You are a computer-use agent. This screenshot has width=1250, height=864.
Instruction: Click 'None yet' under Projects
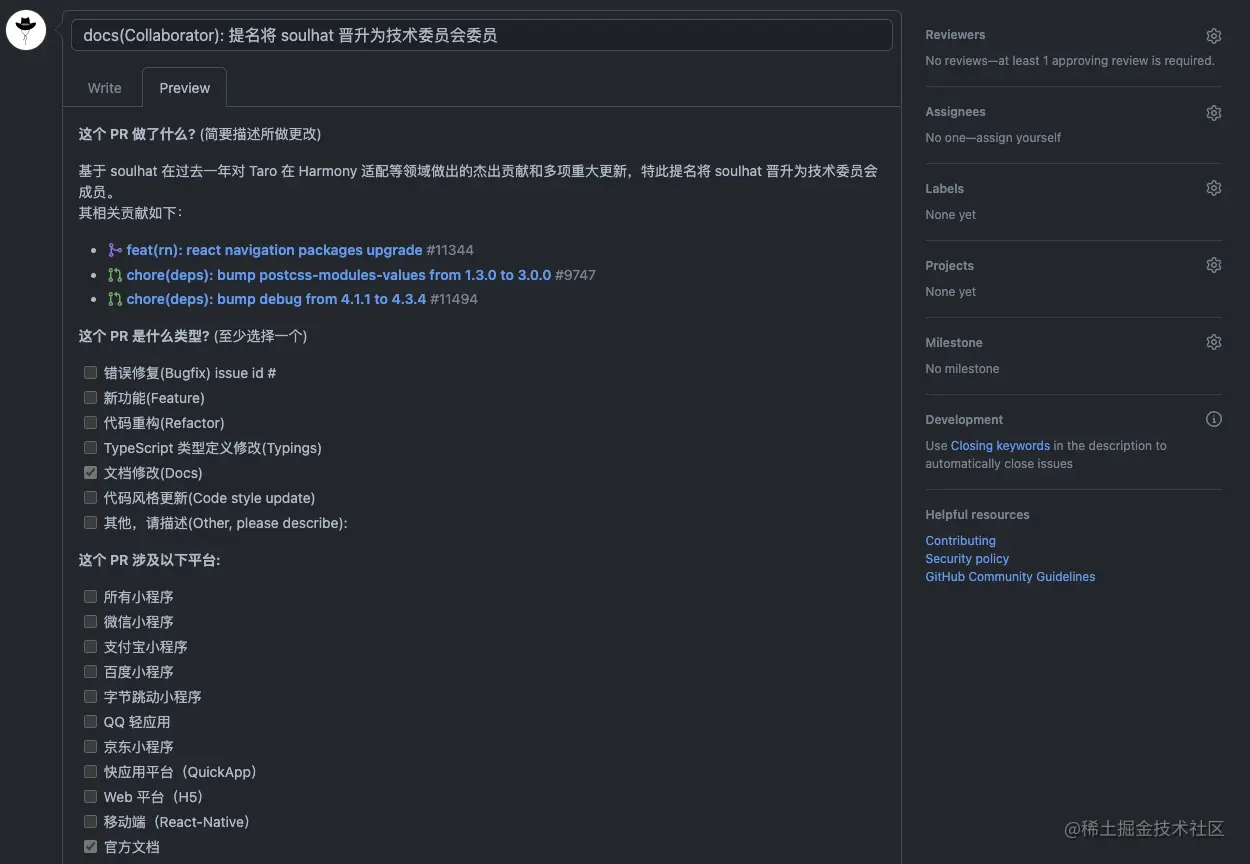click(950, 292)
